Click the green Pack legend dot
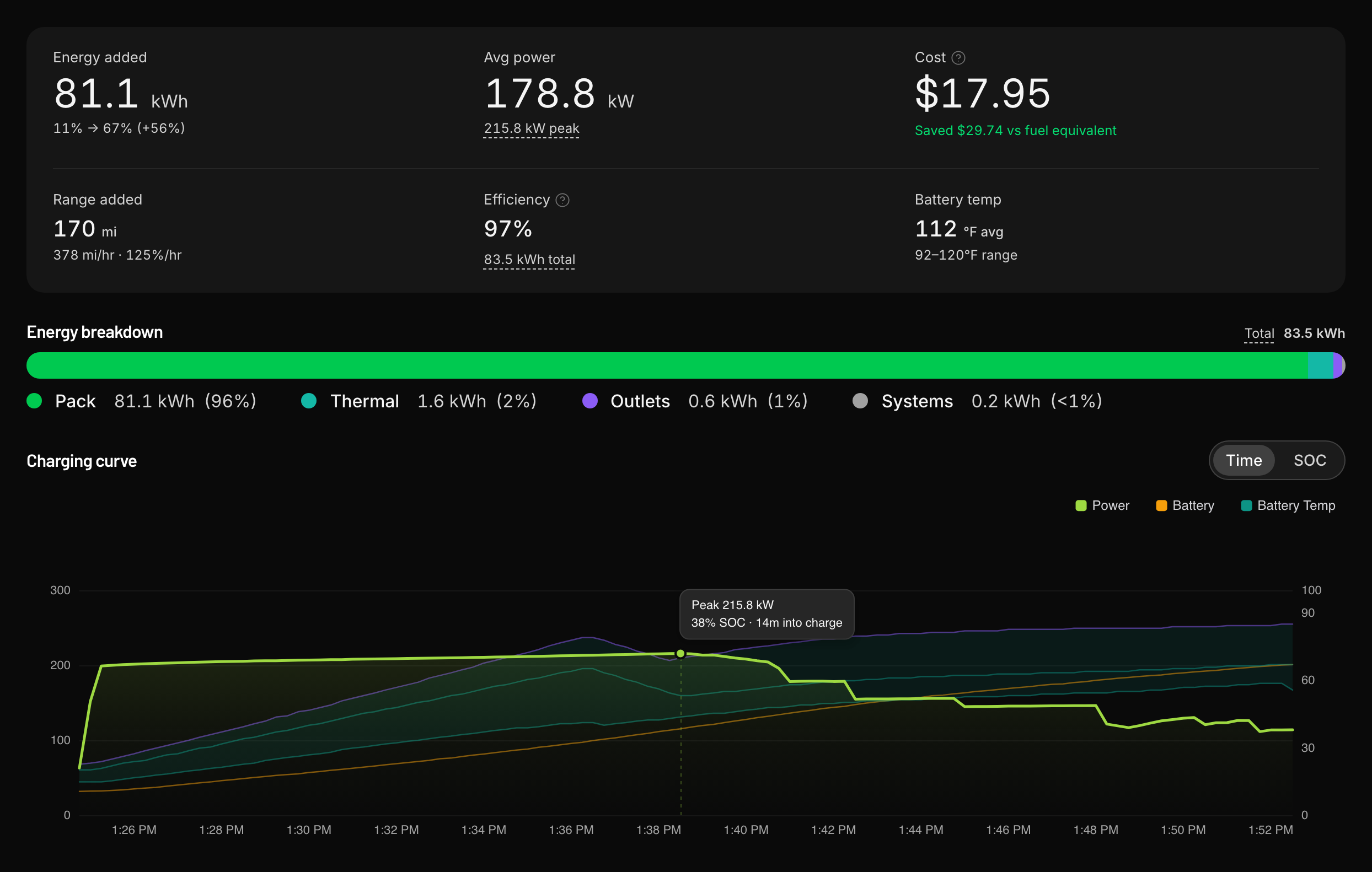 (x=34, y=401)
